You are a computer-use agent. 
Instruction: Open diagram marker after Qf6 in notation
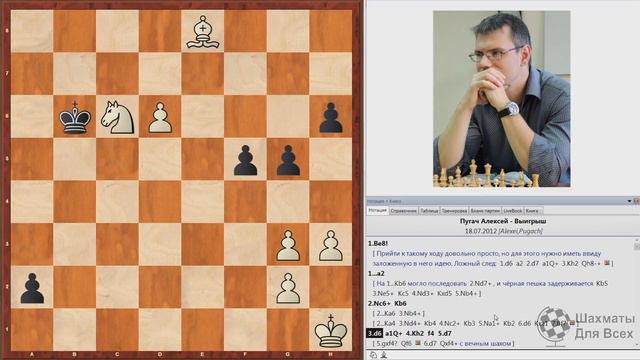pos(417,343)
